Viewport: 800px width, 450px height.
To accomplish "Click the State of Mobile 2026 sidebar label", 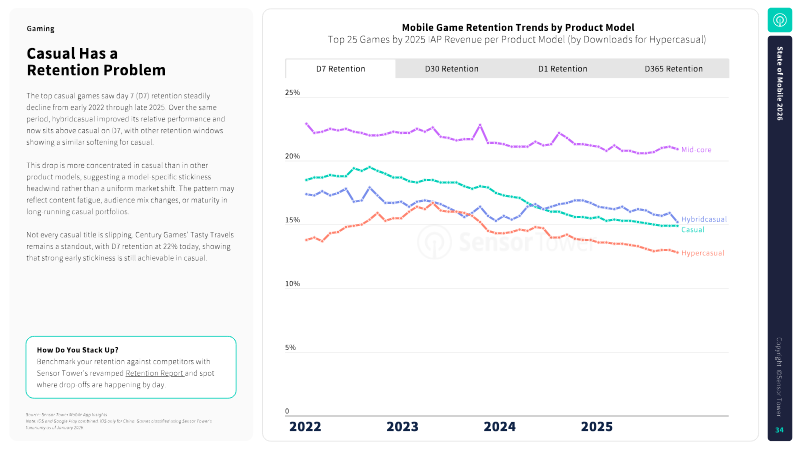I will 779,90.
